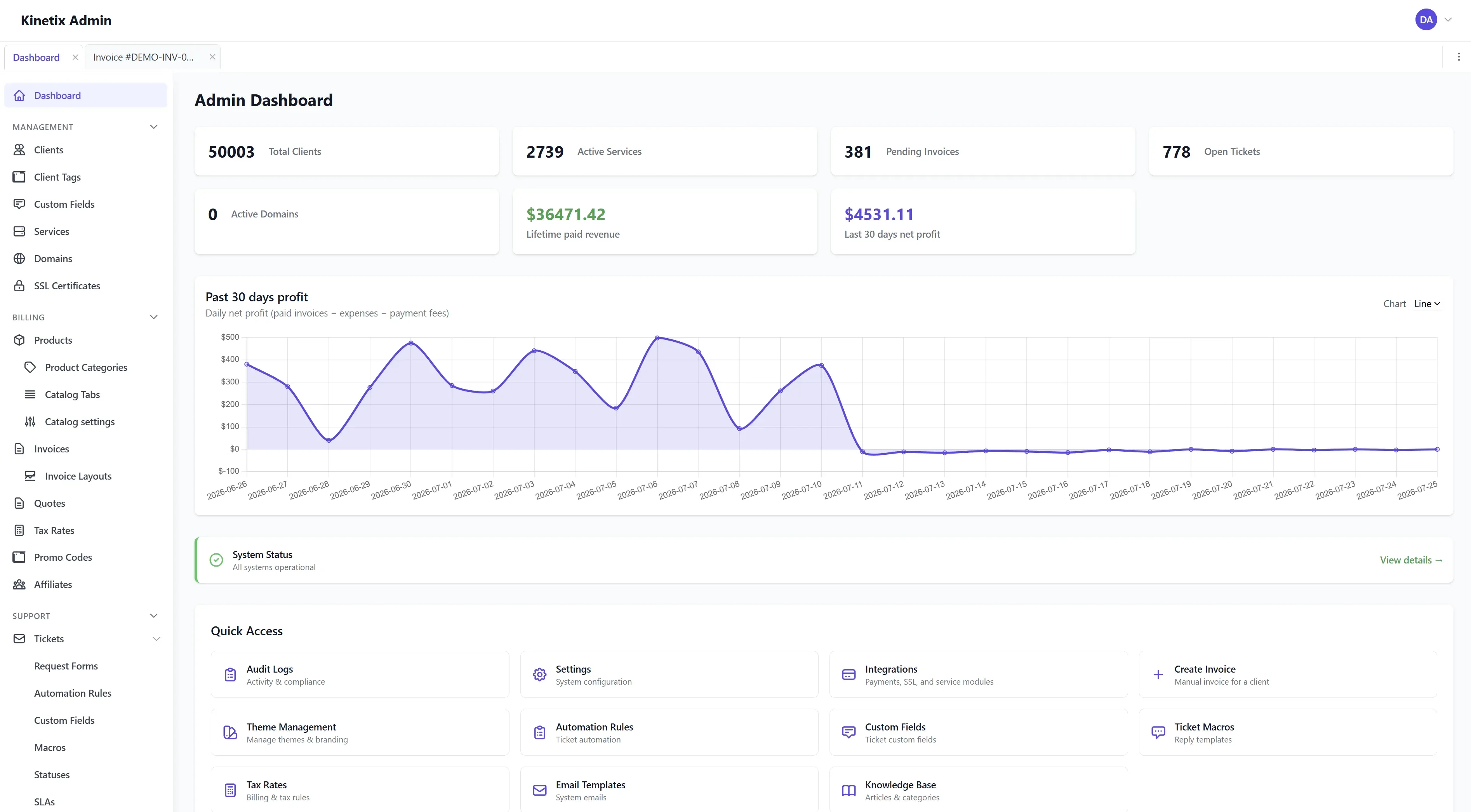This screenshot has width=1471, height=812.
Task: Click the Knowledge Base book icon
Action: [849, 790]
